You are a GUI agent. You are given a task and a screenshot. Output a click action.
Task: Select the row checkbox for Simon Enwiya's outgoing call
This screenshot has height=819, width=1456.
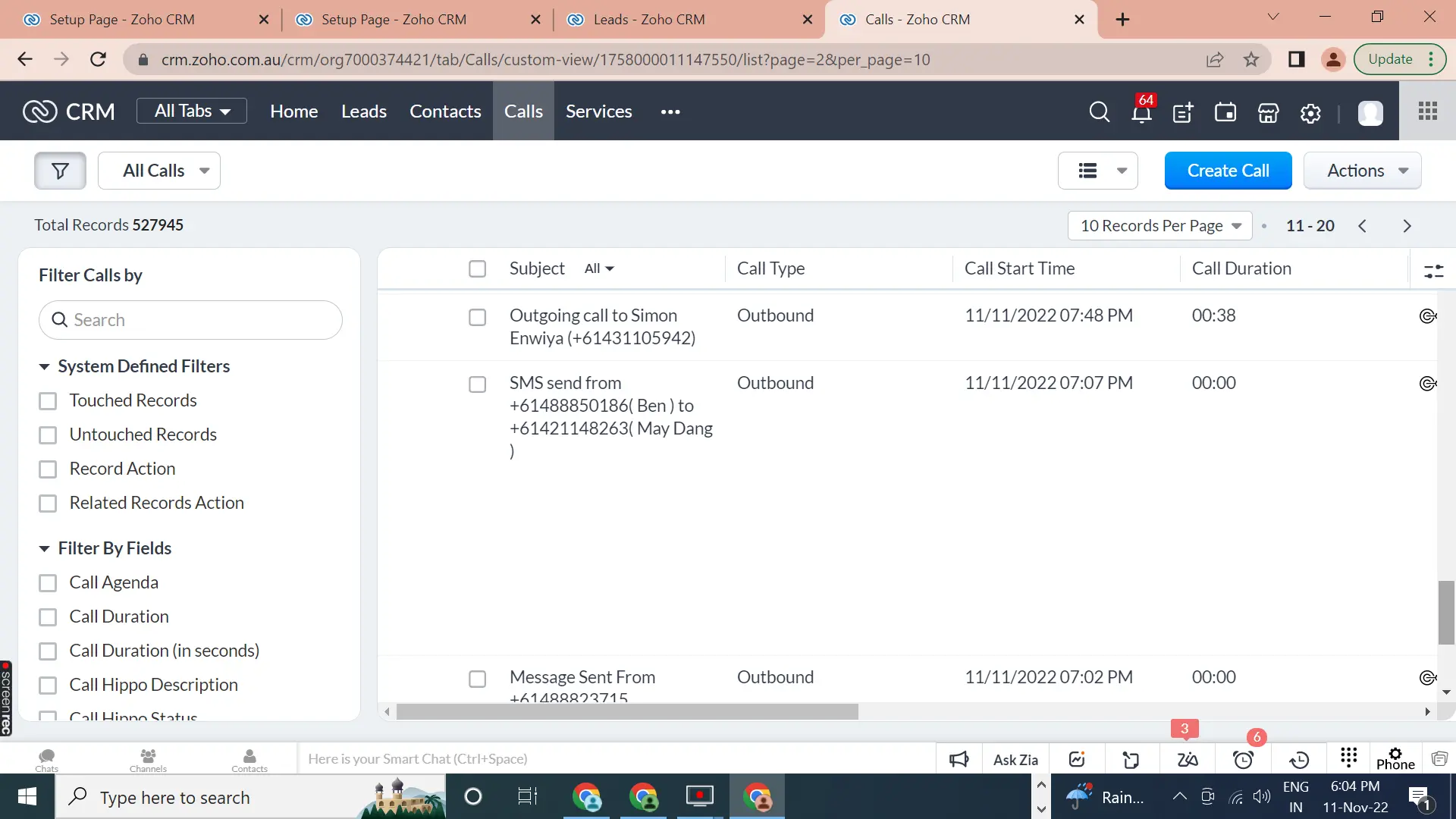478,317
